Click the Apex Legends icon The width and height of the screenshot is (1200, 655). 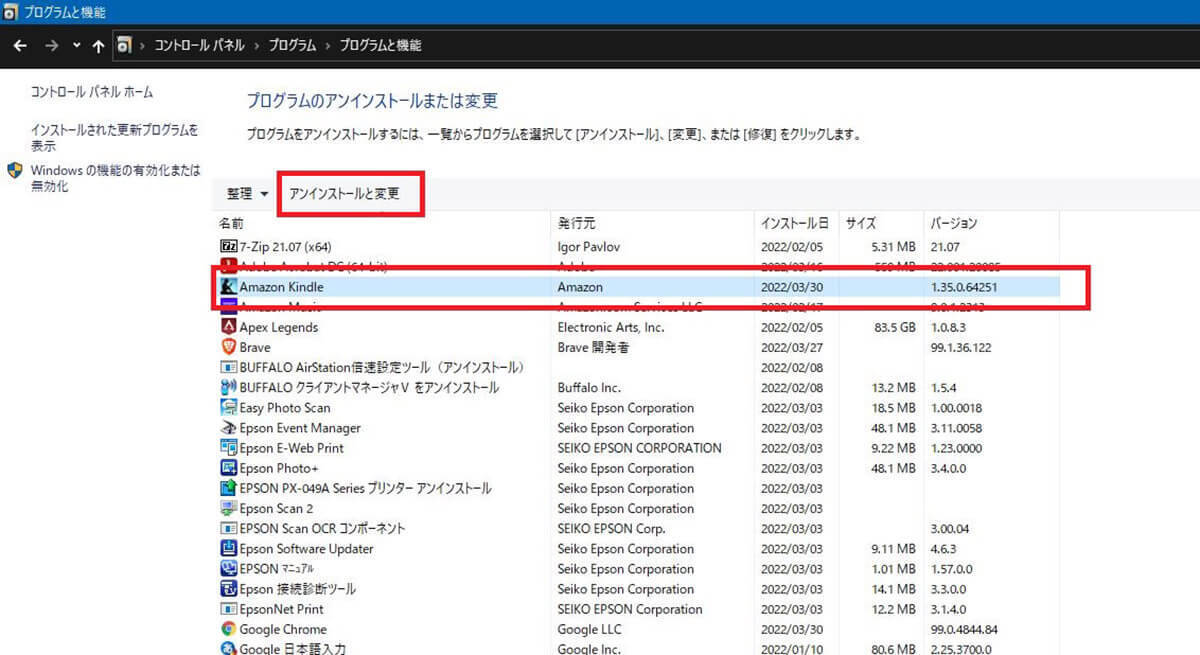pos(228,327)
